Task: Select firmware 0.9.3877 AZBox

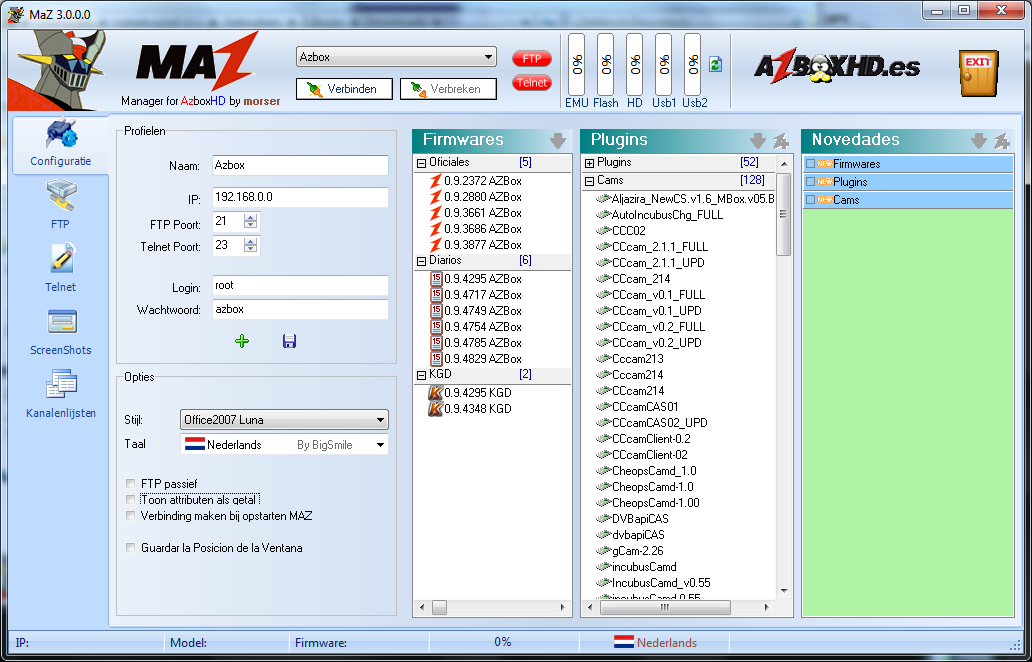Action: point(475,245)
